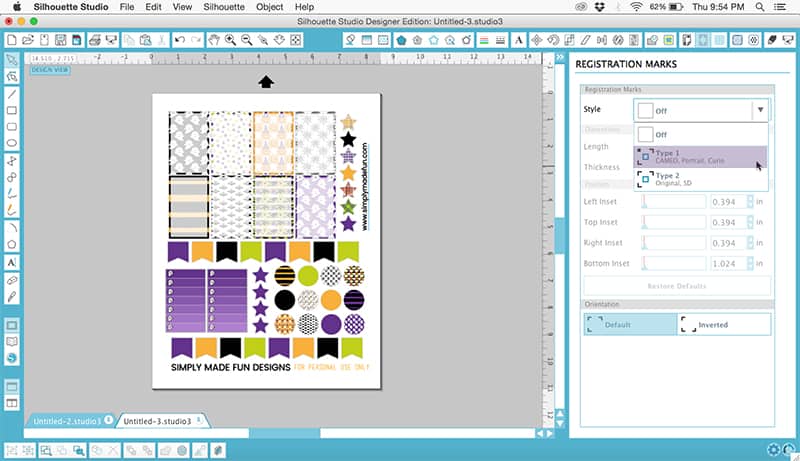This screenshot has width=800, height=461.
Task: Select the Line drawing tool
Action: point(11,94)
